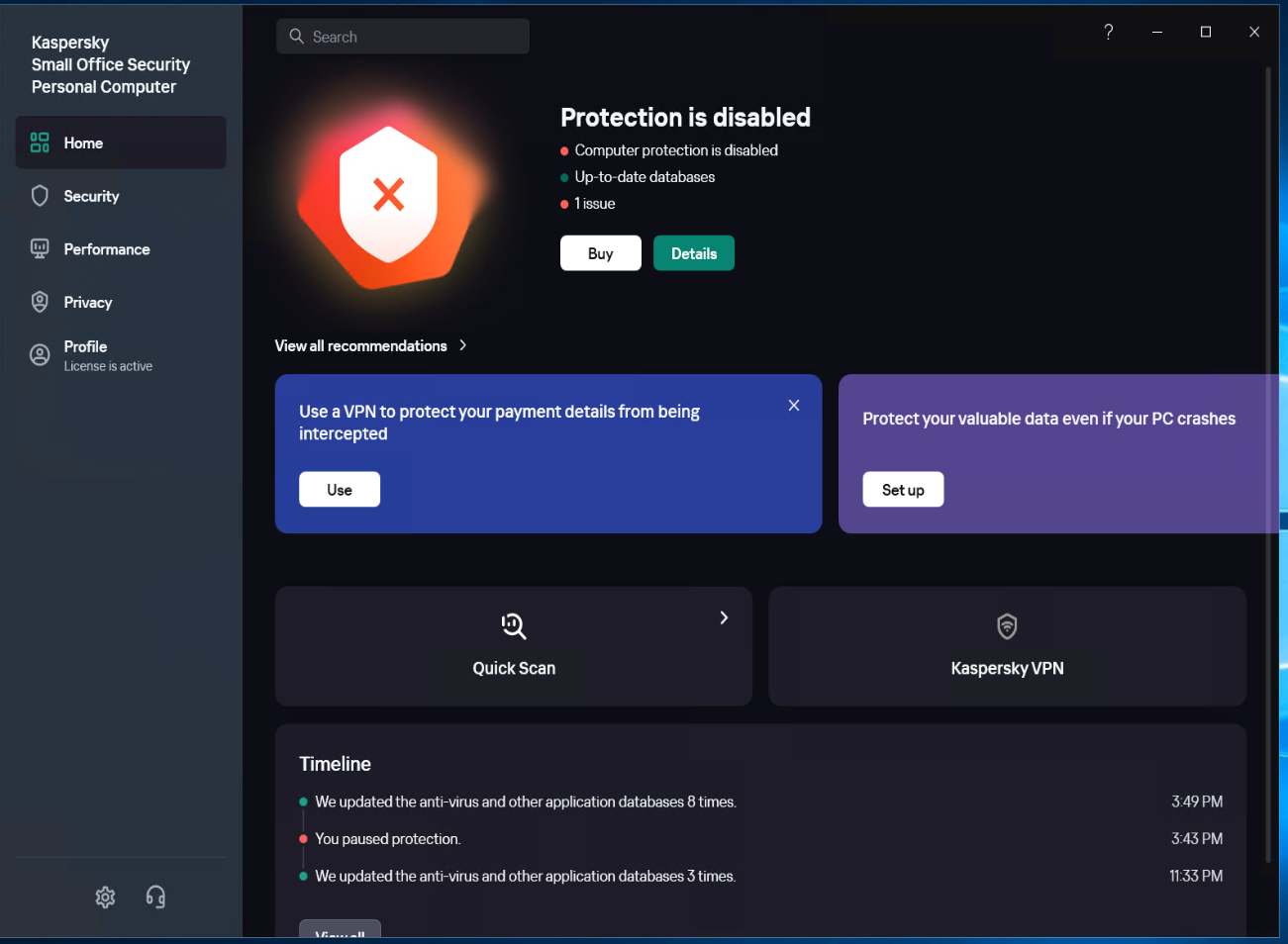Screen dimensions: 1288x944
Task: Open the help question mark
Action: [x=1109, y=32]
